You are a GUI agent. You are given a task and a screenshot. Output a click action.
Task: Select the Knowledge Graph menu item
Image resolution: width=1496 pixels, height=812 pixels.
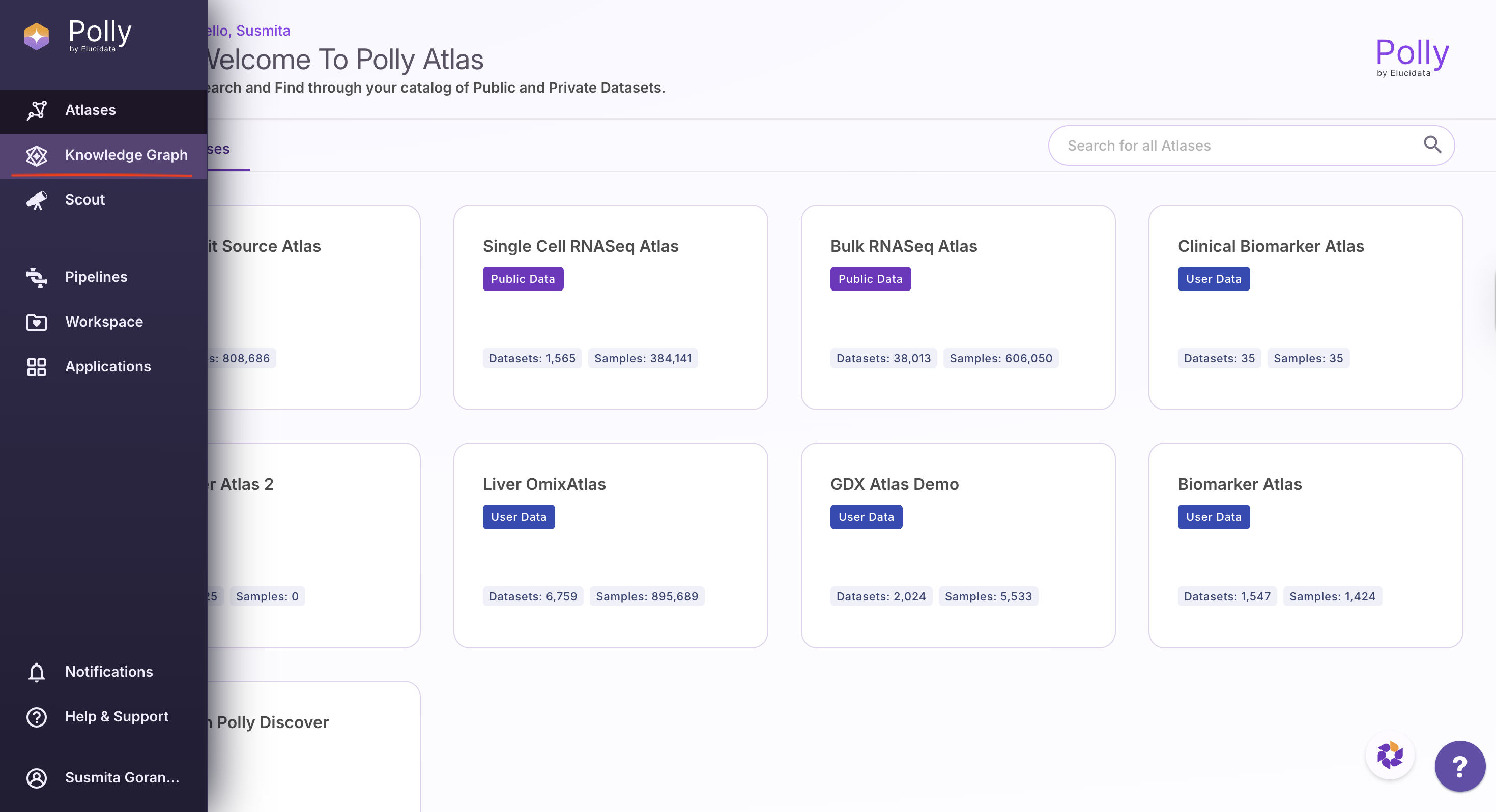click(126, 155)
